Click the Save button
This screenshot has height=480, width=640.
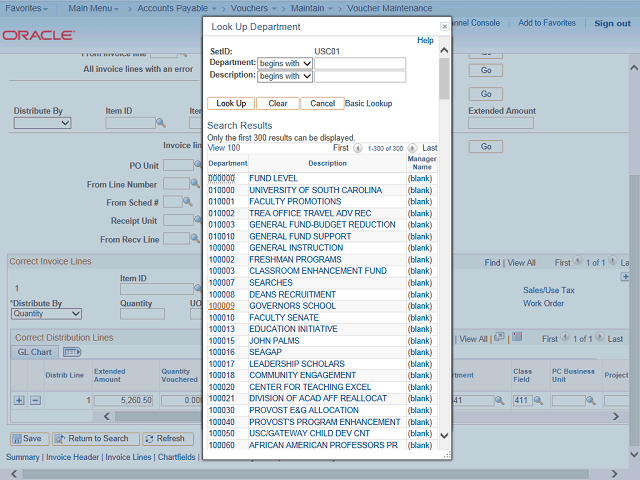29,439
